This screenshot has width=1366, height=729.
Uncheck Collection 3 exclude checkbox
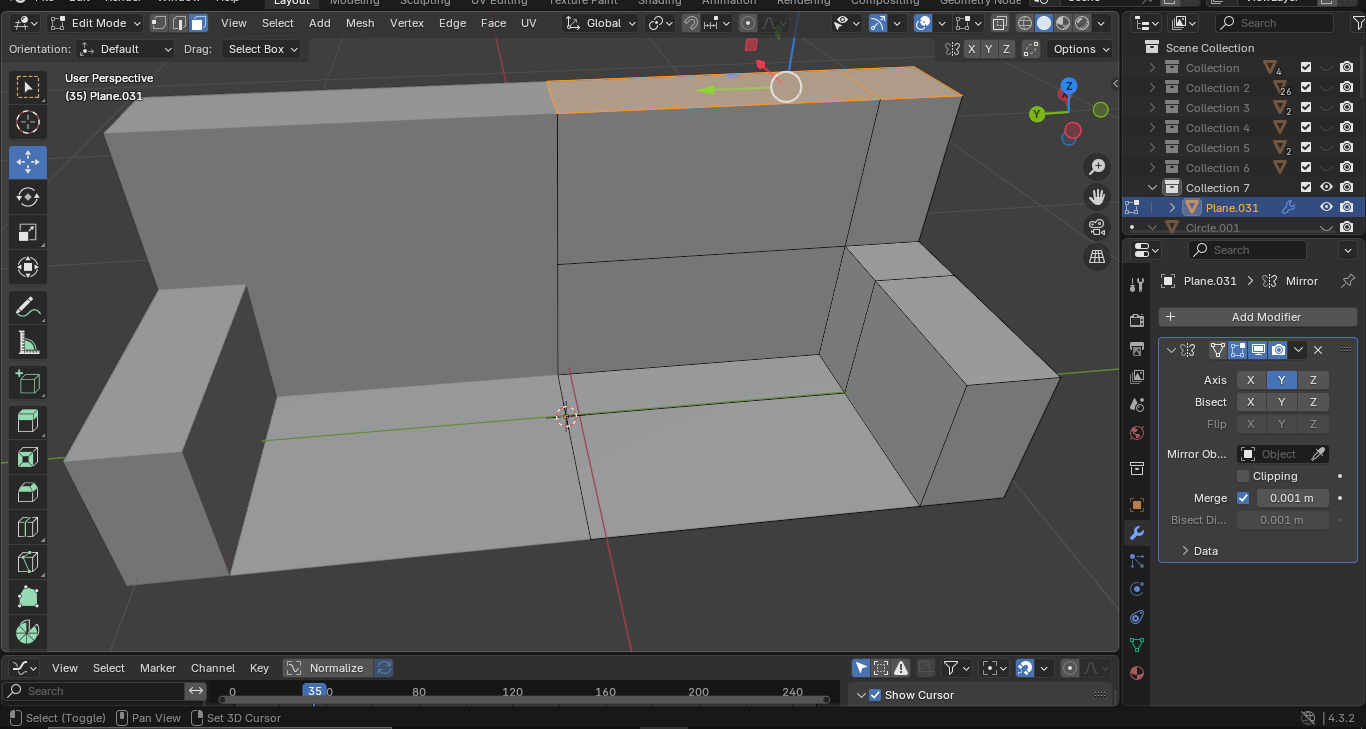[x=1305, y=108]
